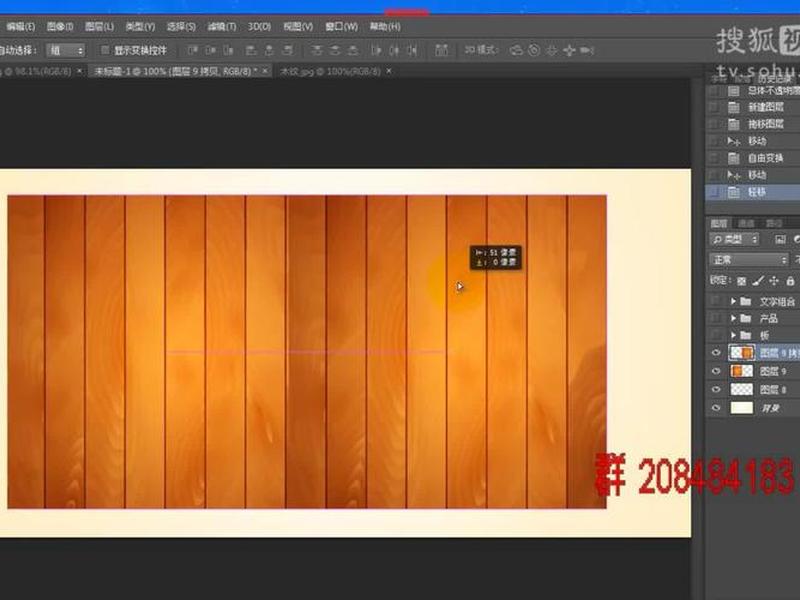Click the align top edges icon
Viewport: 800px width, 600px height.
[x=193, y=50]
